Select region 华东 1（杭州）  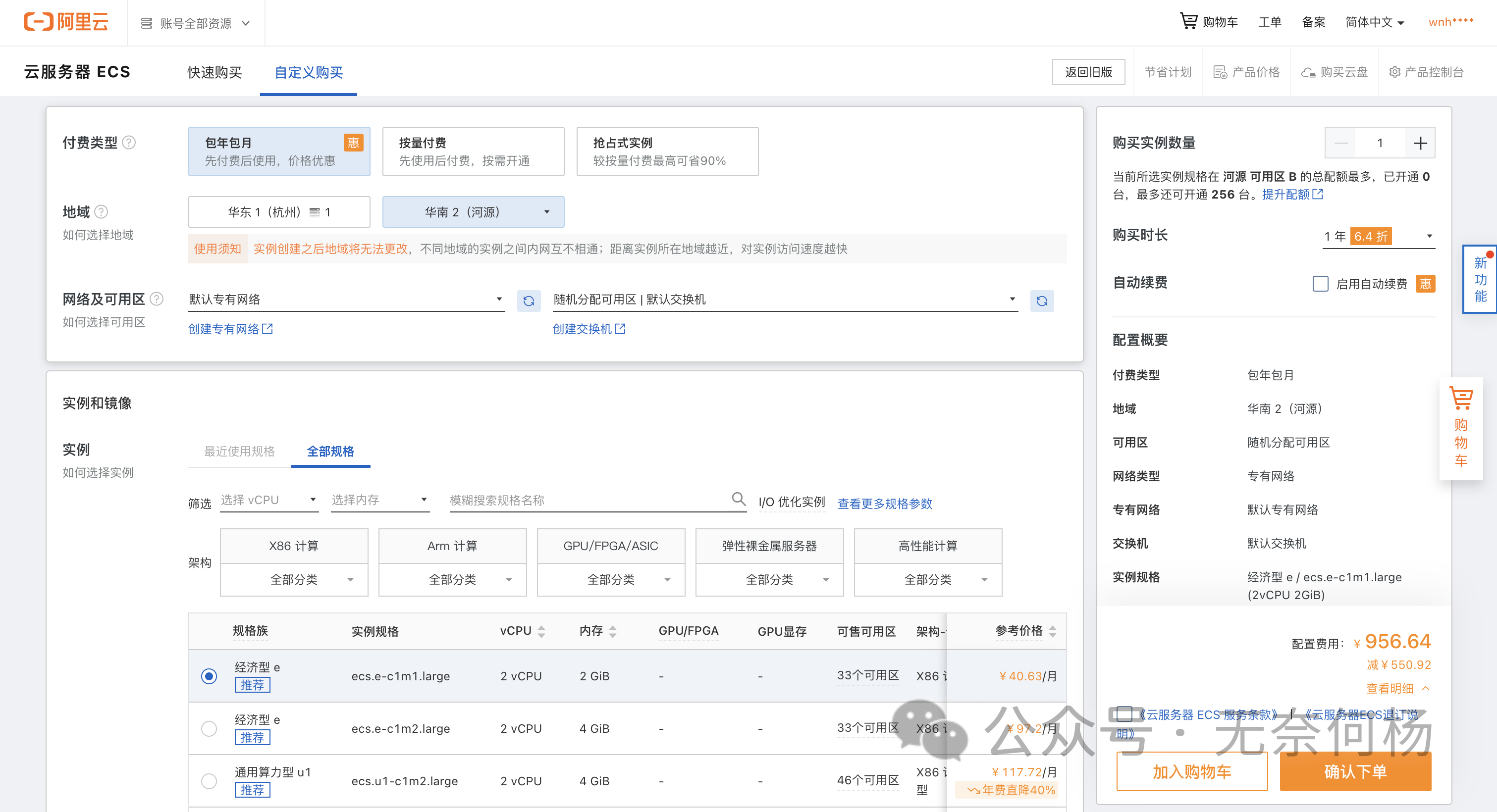tap(279, 212)
